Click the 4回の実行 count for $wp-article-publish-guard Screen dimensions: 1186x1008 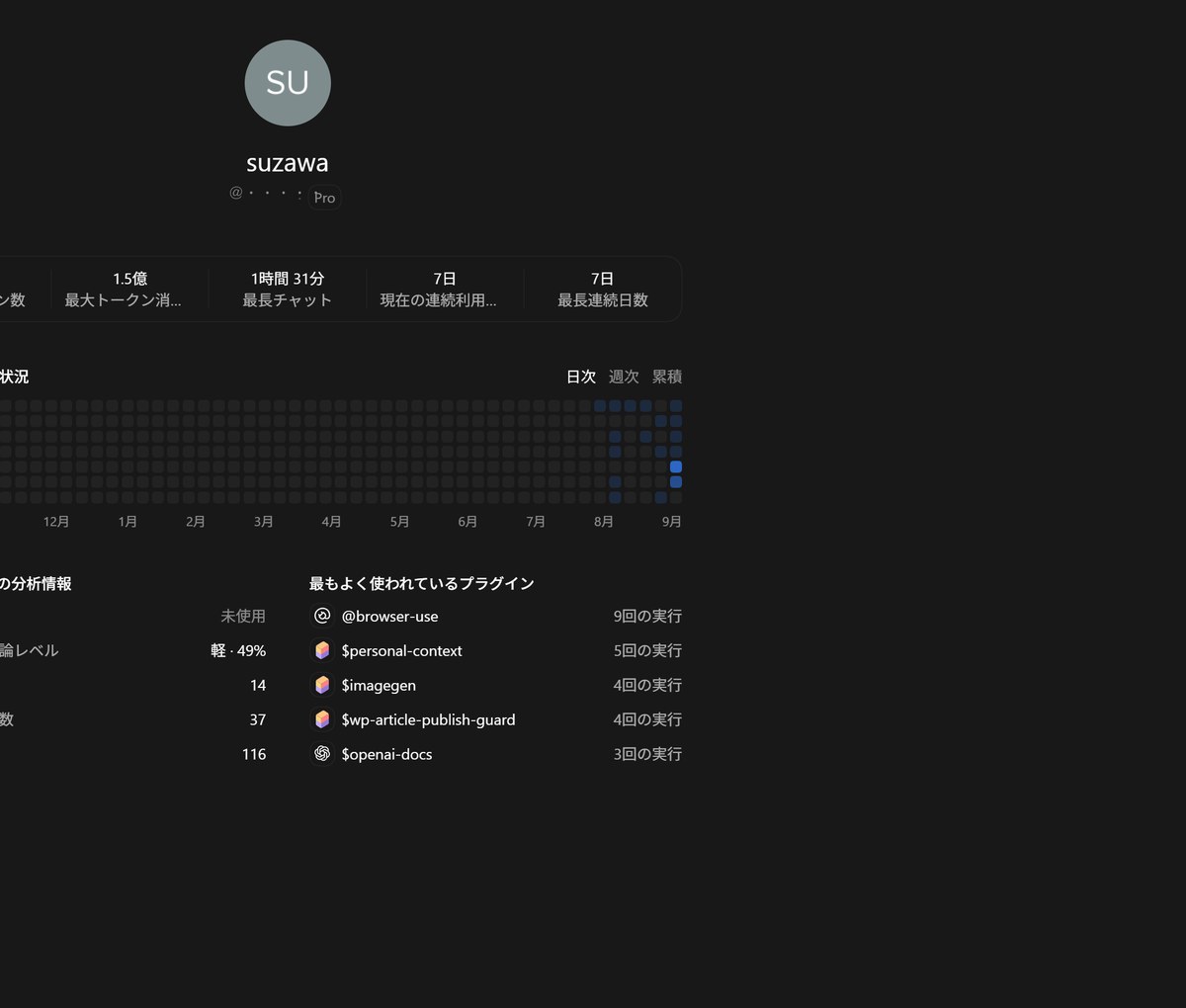[x=647, y=719]
